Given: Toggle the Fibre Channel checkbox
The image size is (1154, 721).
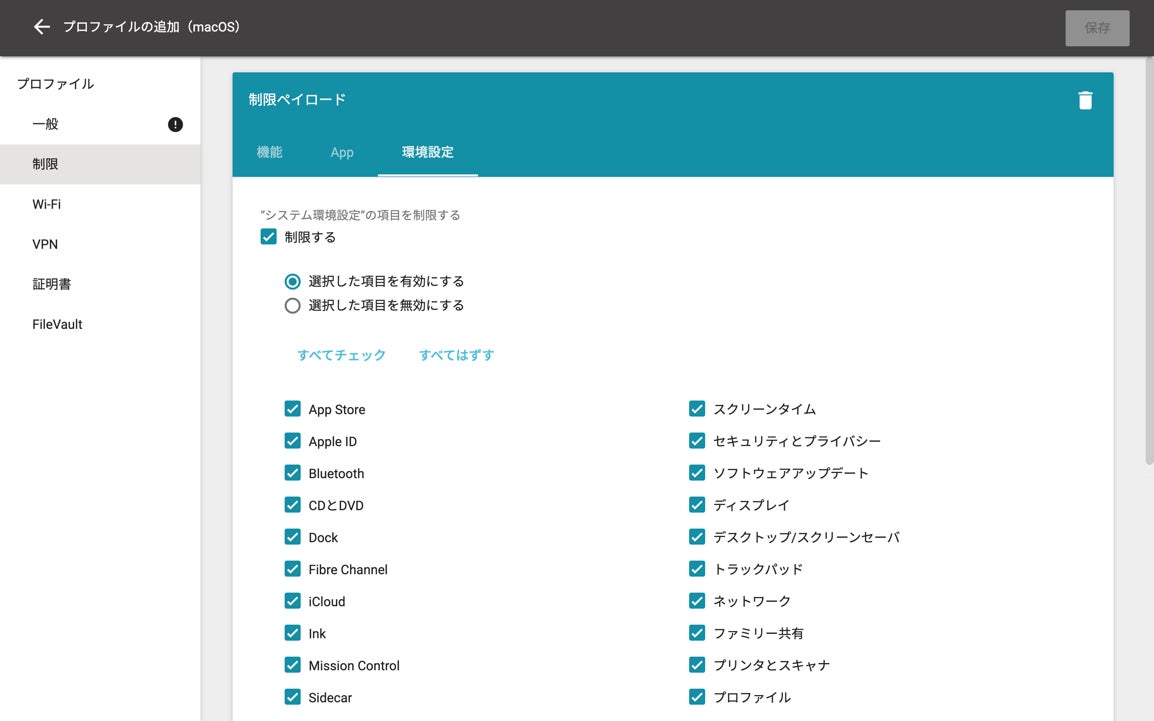Looking at the screenshot, I should click(292, 569).
